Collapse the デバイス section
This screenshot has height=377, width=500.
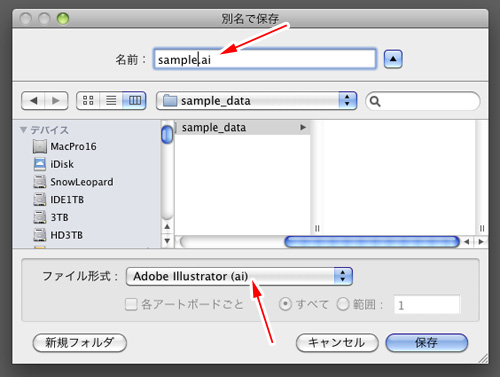(23, 130)
